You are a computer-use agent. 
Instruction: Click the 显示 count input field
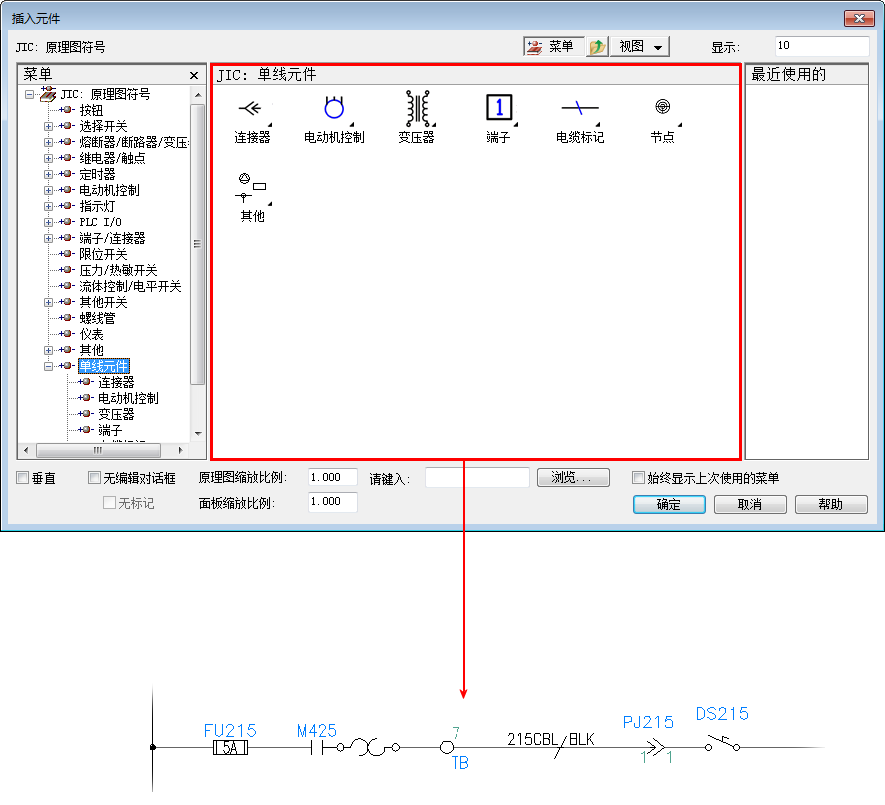point(822,46)
